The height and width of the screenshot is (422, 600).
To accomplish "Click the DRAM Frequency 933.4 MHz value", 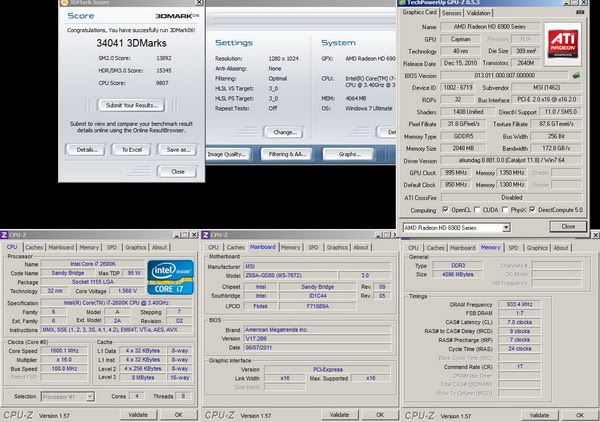I will pos(520,305).
